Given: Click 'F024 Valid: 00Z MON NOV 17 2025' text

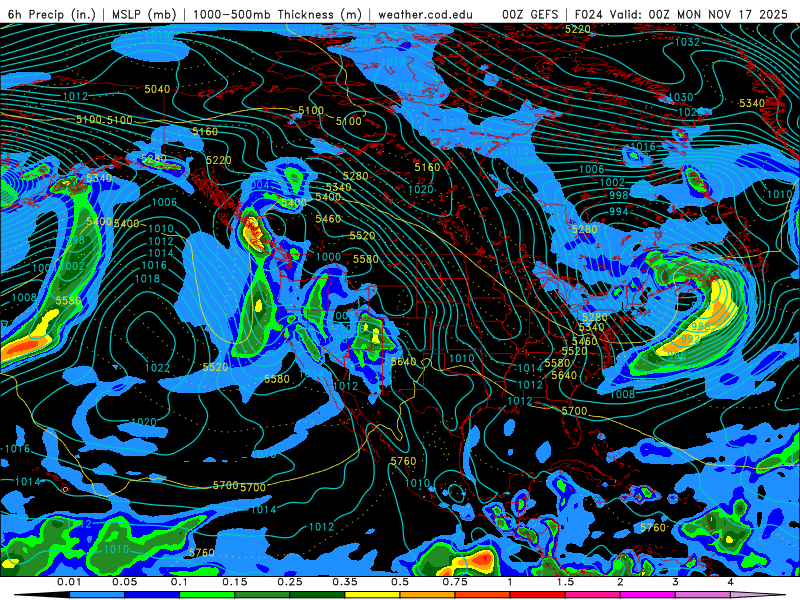Looking at the screenshot, I should click(x=681, y=14).
